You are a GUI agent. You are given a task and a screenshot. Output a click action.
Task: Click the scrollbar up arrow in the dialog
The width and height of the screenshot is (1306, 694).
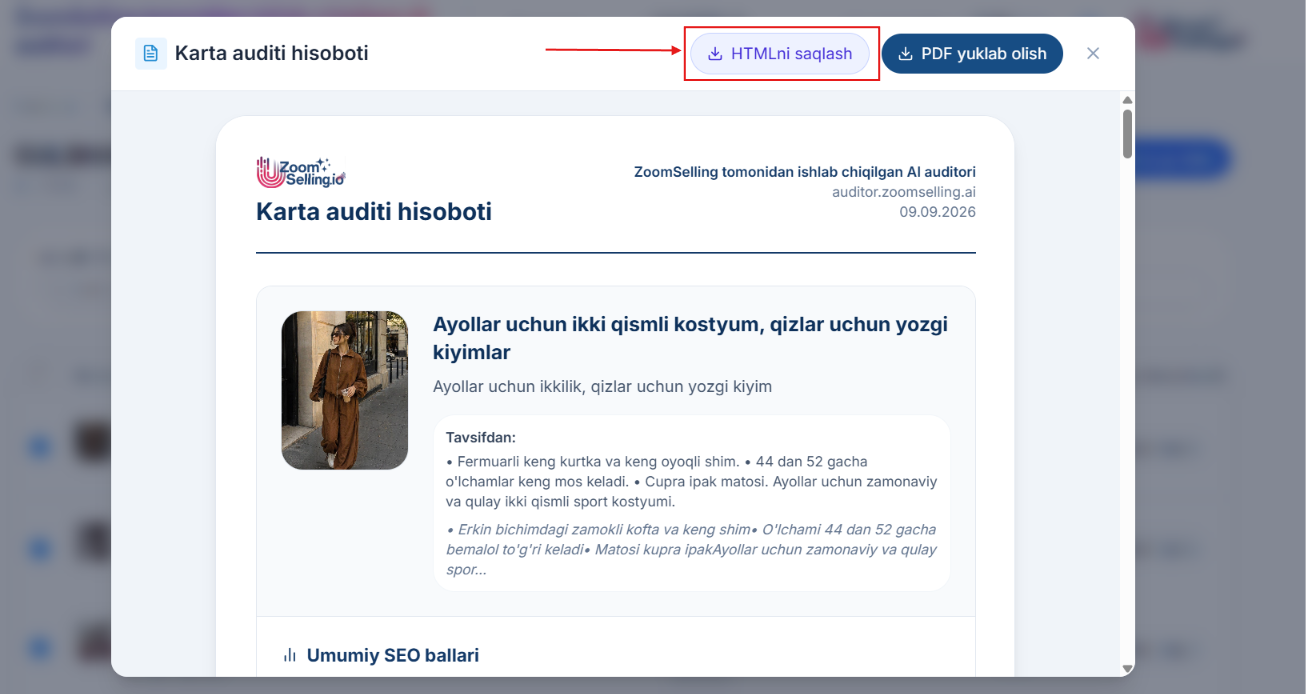[x=1128, y=100]
